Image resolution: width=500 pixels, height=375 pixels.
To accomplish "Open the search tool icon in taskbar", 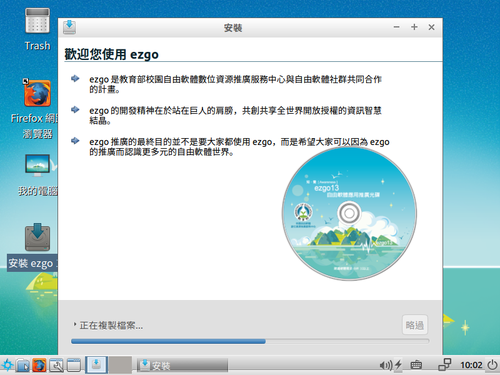I will [x=56, y=365].
